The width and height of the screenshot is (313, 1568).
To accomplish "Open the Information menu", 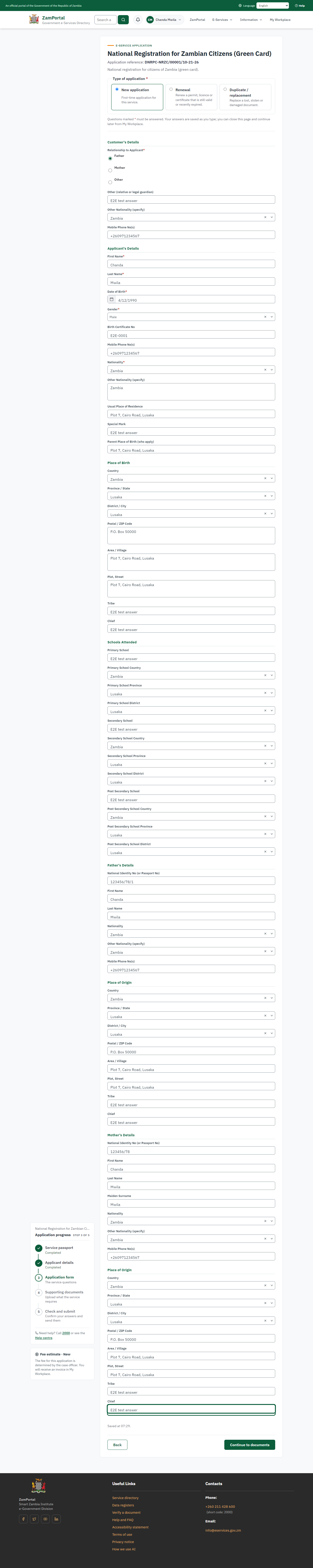I will tap(251, 19).
